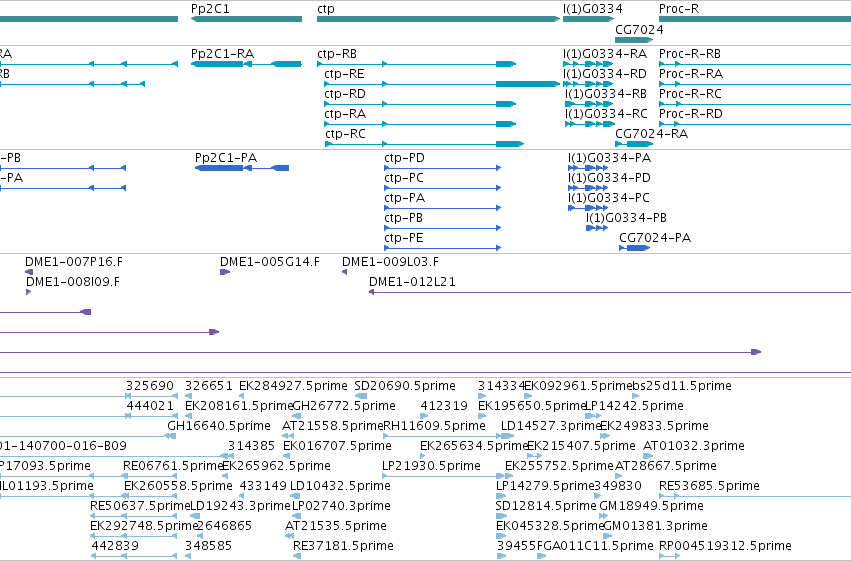Select the EK249833.5prime EST
This screenshot has height=561, width=851.
click(x=604, y=436)
